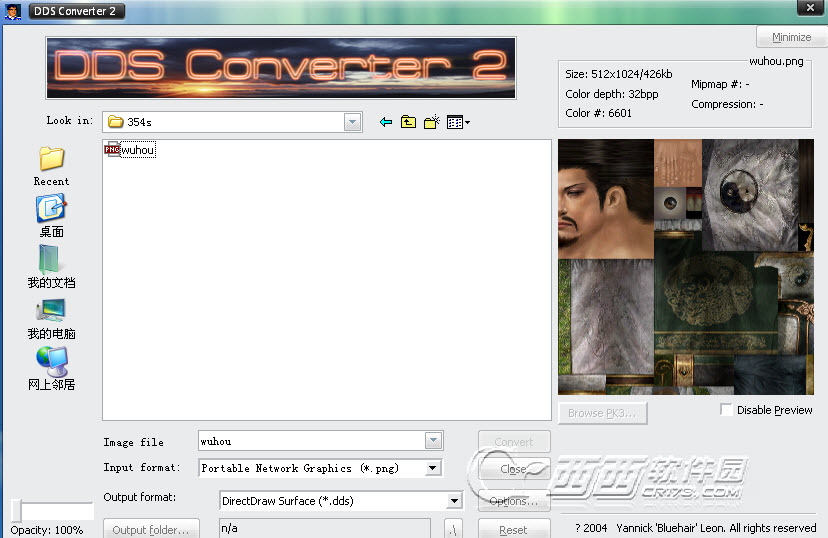Image resolution: width=828 pixels, height=538 pixels.
Task: Go back using the blue arrow icon
Action: coord(386,122)
